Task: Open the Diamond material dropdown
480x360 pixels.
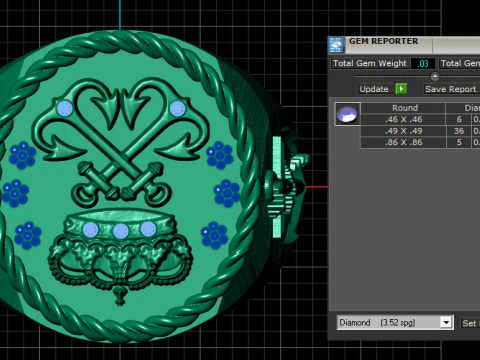Action: pos(395,322)
